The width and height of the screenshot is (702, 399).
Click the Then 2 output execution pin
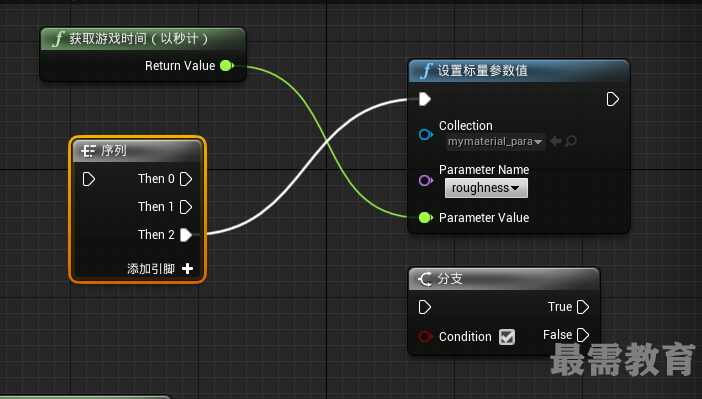point(186,235)
